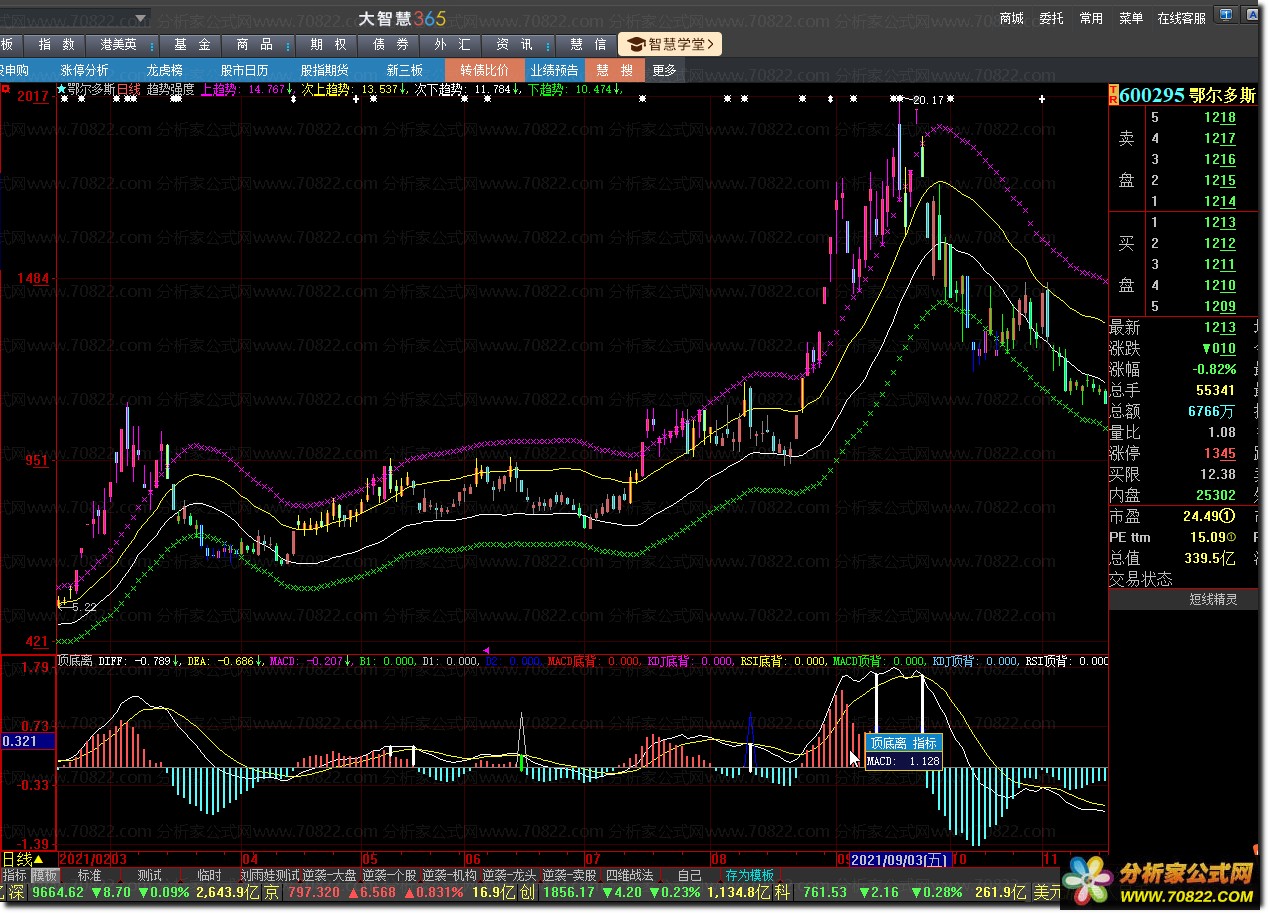The width and height of the screenshot is (1270, 913).
Task: Click the 转债比价 button
Action: click(485, 70)
